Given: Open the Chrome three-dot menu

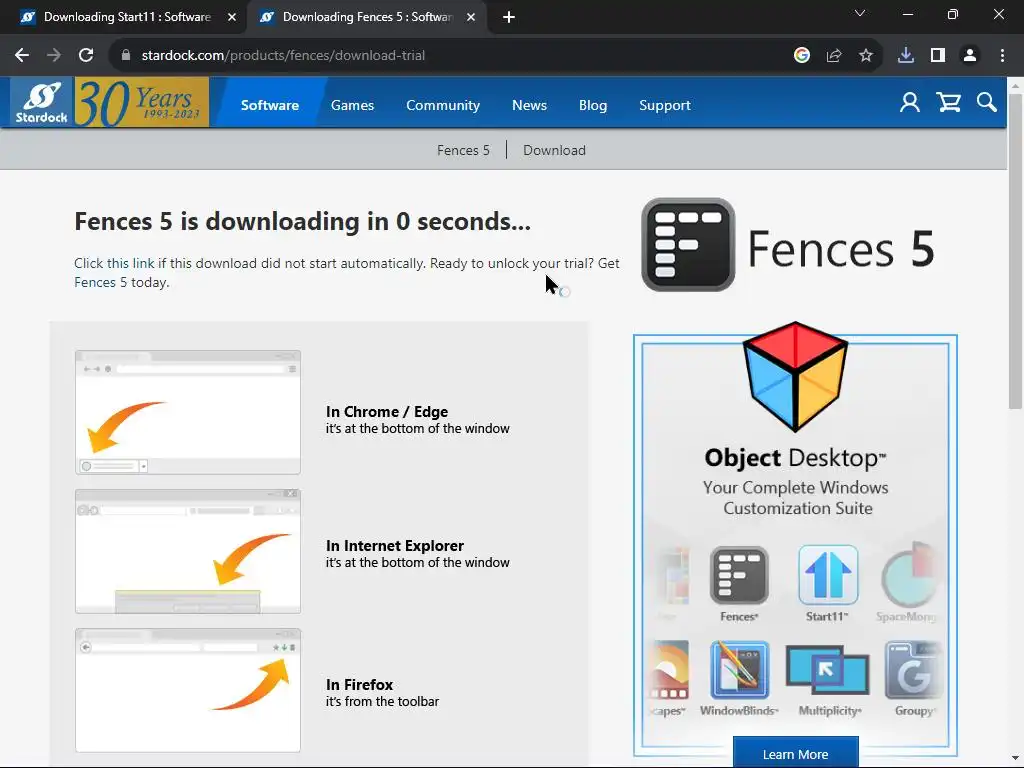Looking at the screenshot, I should coord(1002,56).
